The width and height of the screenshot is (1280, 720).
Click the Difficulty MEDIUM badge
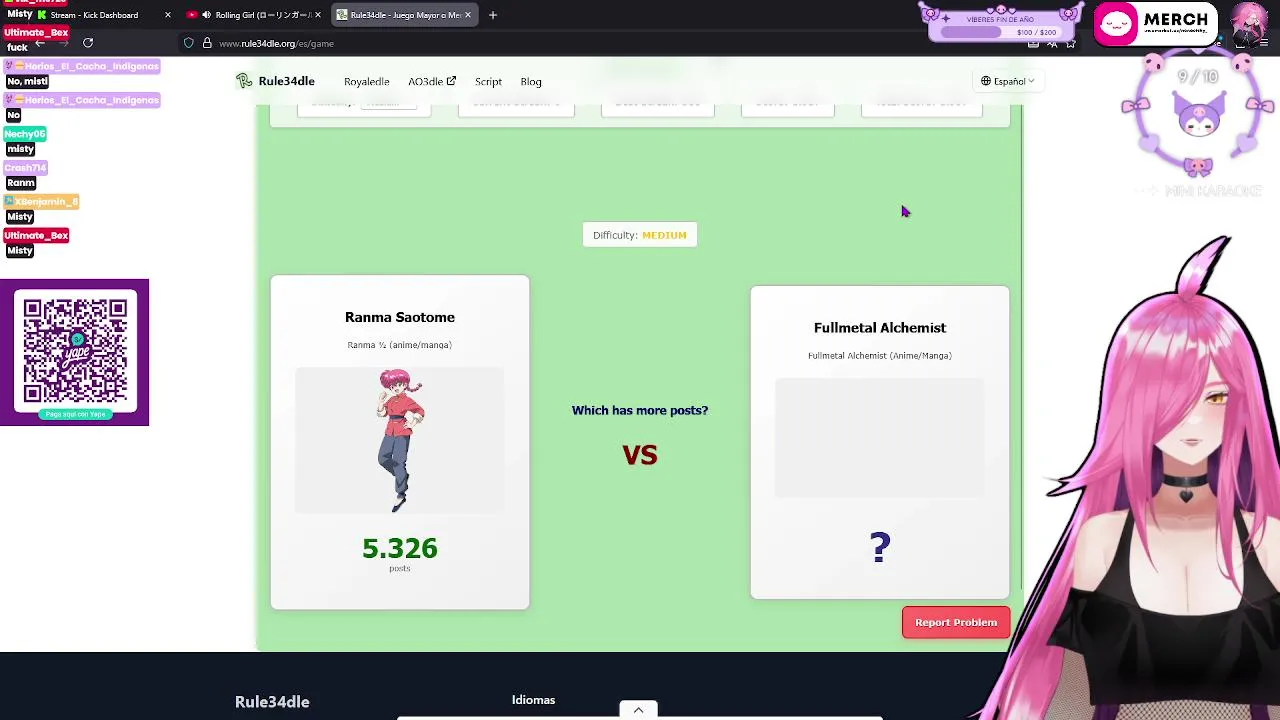click(640, 235)
